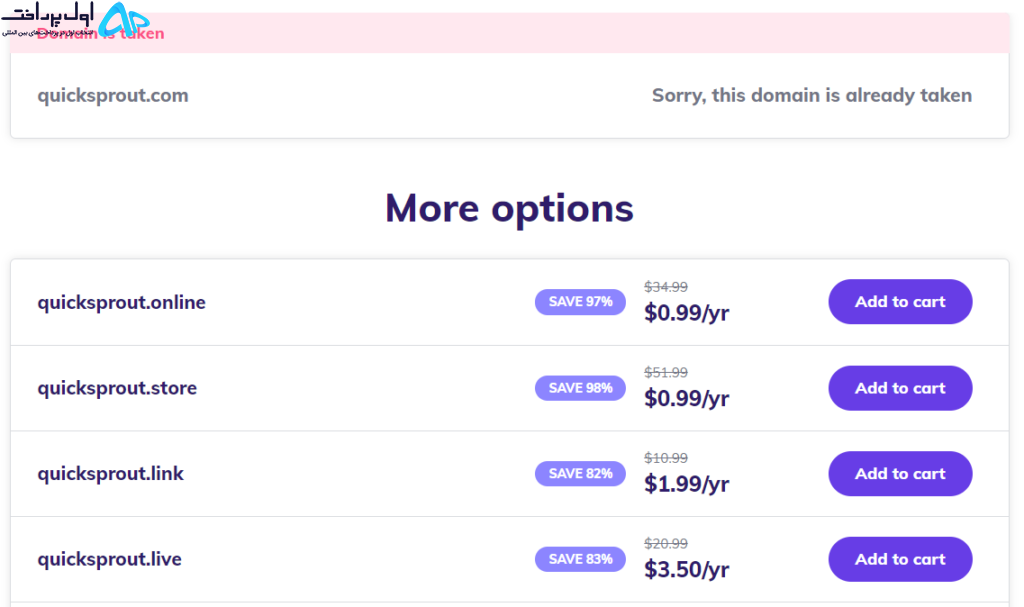This screenshot has height=607, width=1024.
Task: Click the Persian logo text watermark
Action: tap(48, 19)
